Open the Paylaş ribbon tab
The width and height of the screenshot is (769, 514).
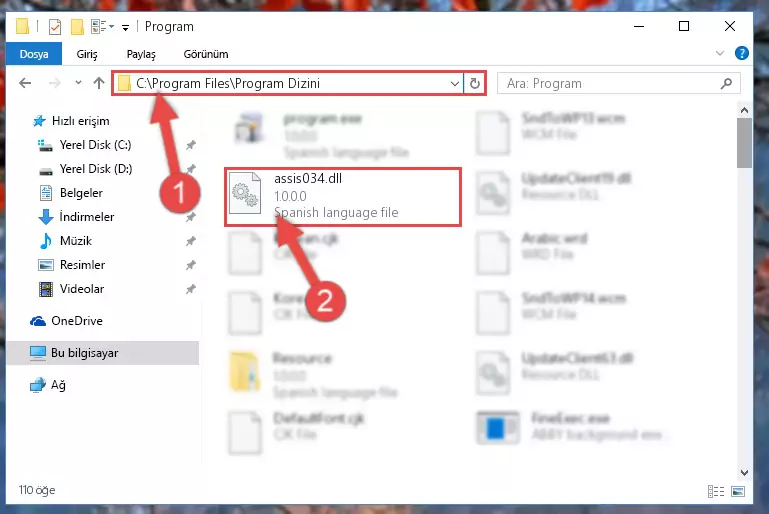(141, 54)
